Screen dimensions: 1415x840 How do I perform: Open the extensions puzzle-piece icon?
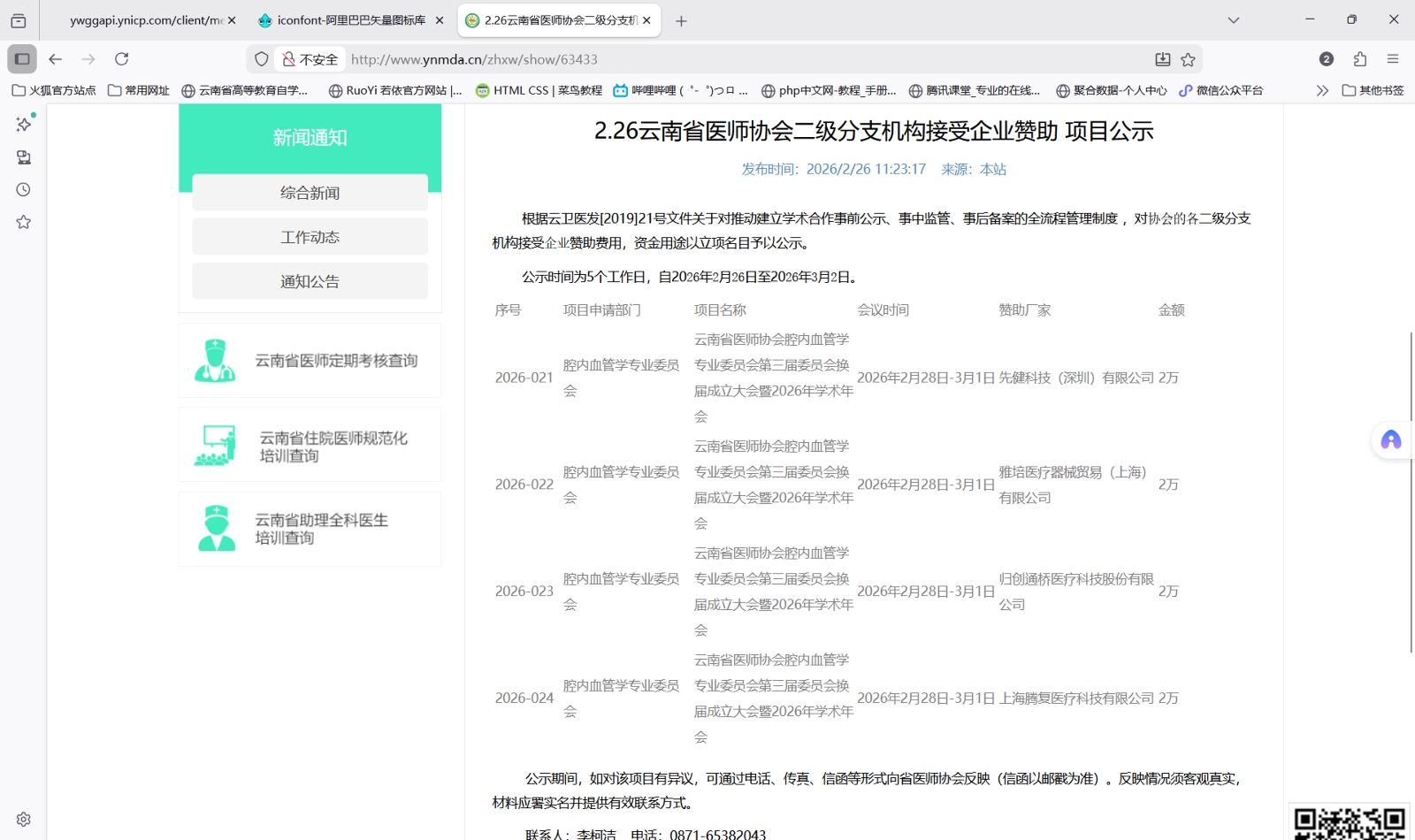point(1359,59)
